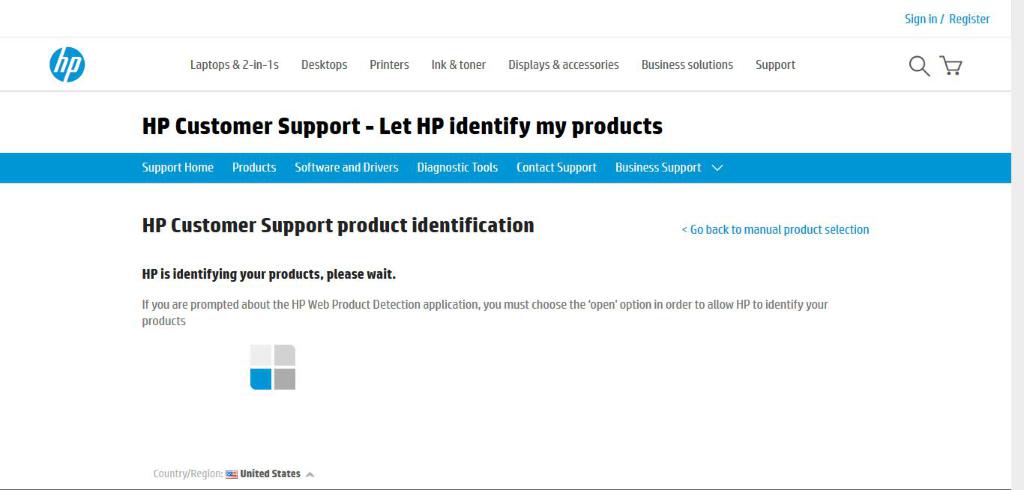Image resolution: width=1024 pixels, height=490 pixels.
Task: Select Displays & accessories in navigation
Action: click(563, 65)
